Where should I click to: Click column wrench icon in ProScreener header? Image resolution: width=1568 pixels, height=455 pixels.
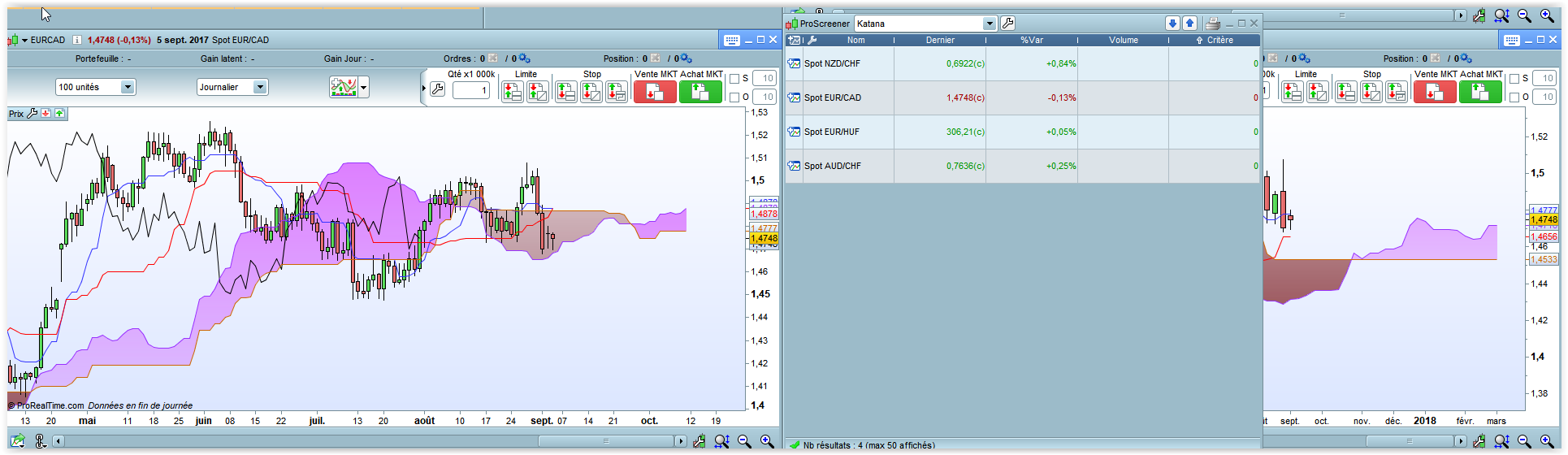(812, 40)
